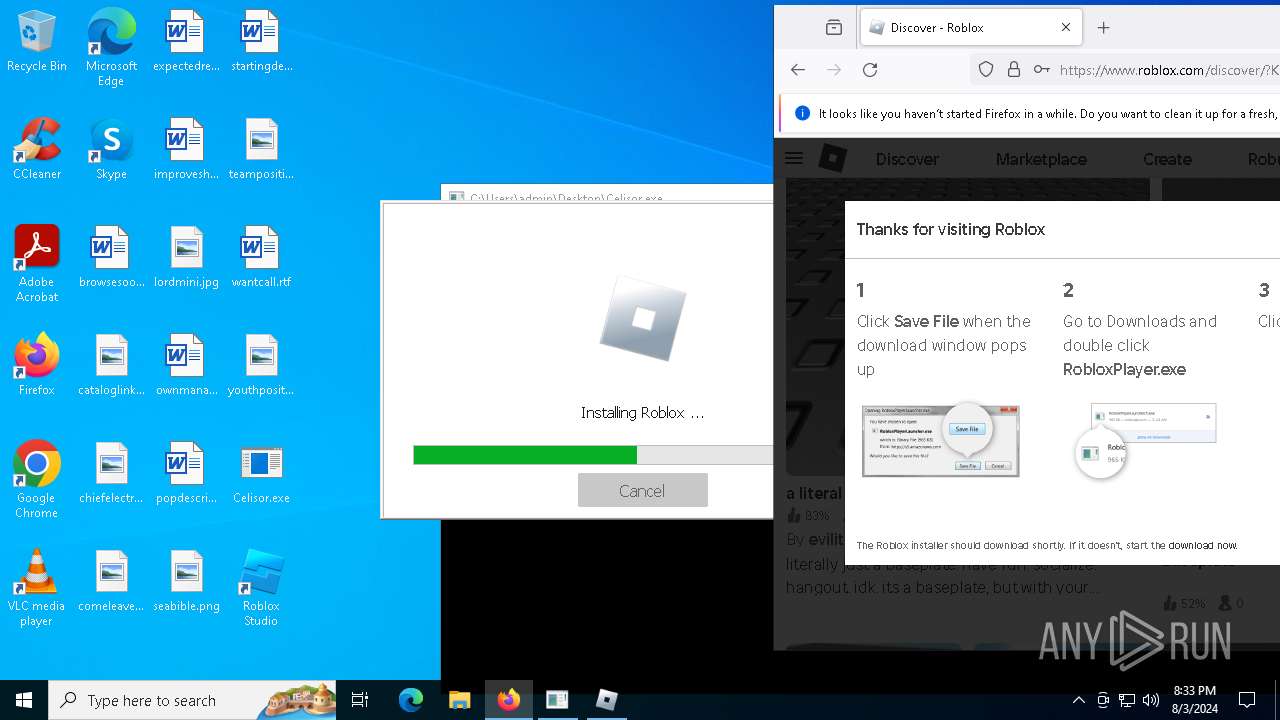This screenshot has width=1280, height=720.
Task: Open Microsoft Edge desktop shortcut
Action: pyautogui.click(x=111, y=48)
